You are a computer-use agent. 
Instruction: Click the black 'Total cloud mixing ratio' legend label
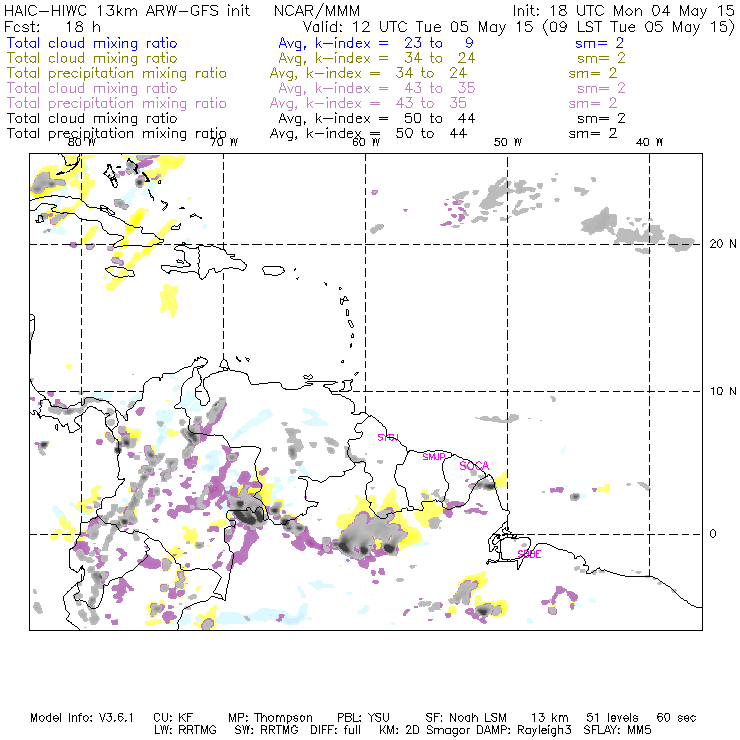coord(92,118)
